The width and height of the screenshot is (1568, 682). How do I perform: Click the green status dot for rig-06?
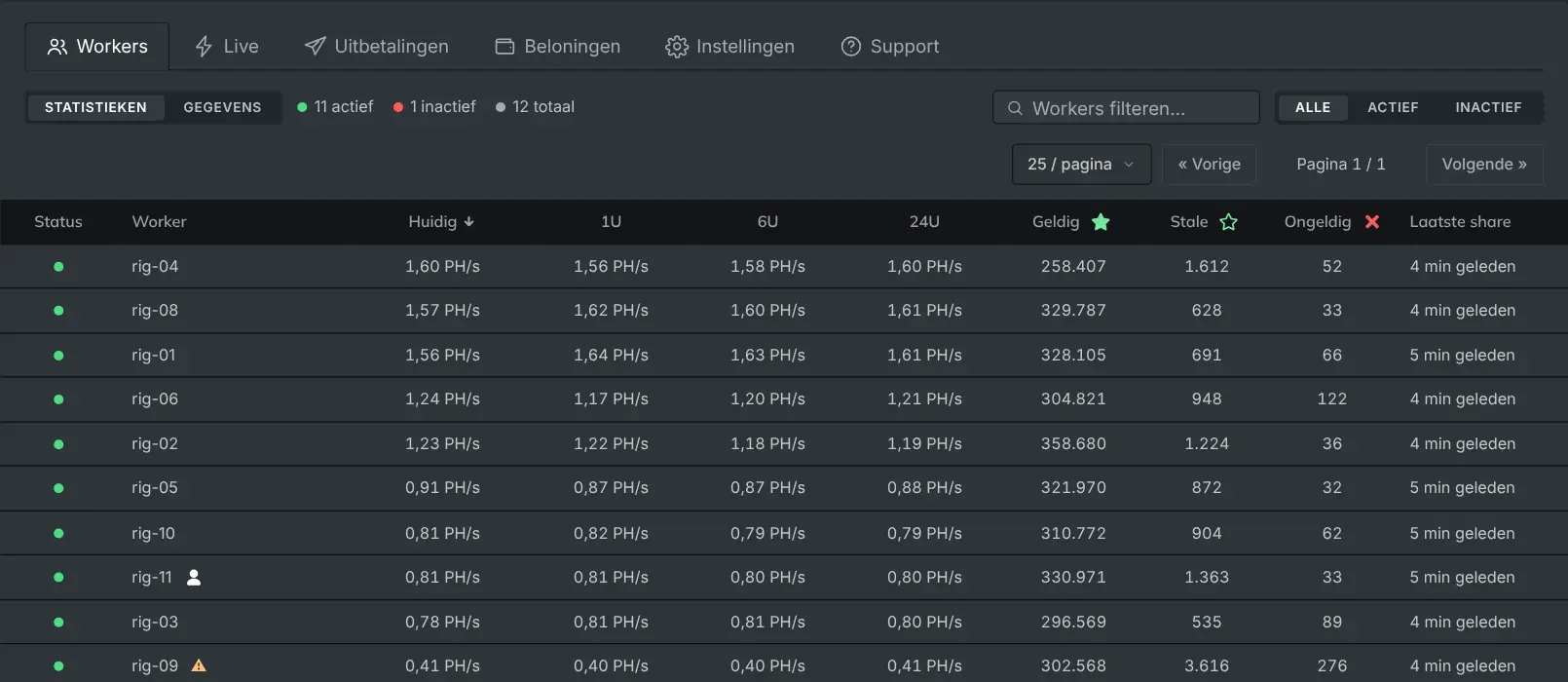58,399
